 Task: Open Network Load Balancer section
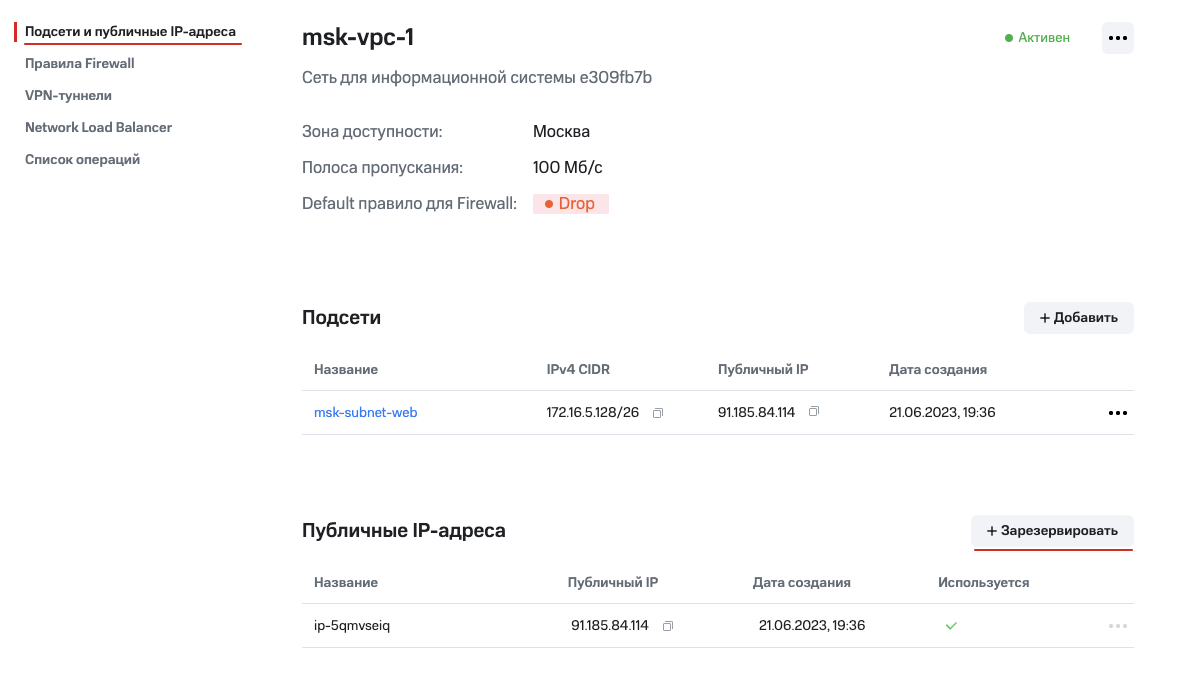coord(98,128)
